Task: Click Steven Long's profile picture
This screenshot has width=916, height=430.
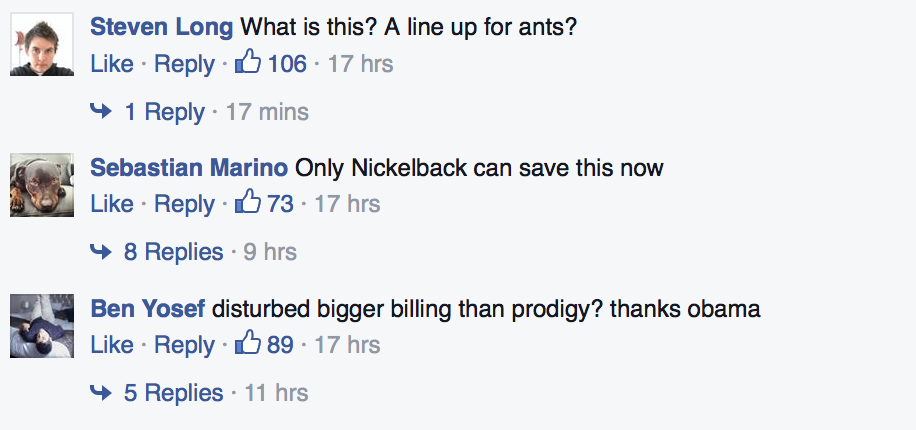Action: pyautogui.click(x=42, y=44)
